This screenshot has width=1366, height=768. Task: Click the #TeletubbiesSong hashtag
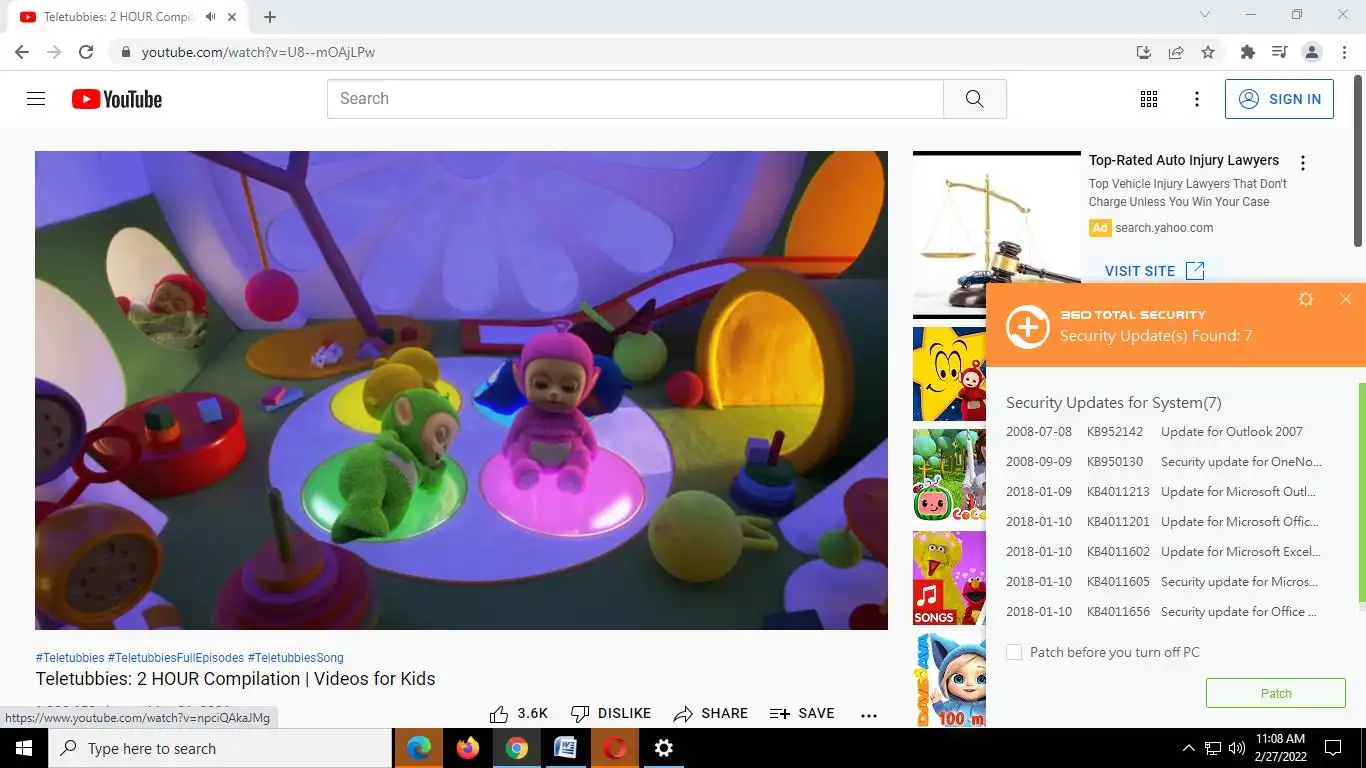(x=296, y=658)
